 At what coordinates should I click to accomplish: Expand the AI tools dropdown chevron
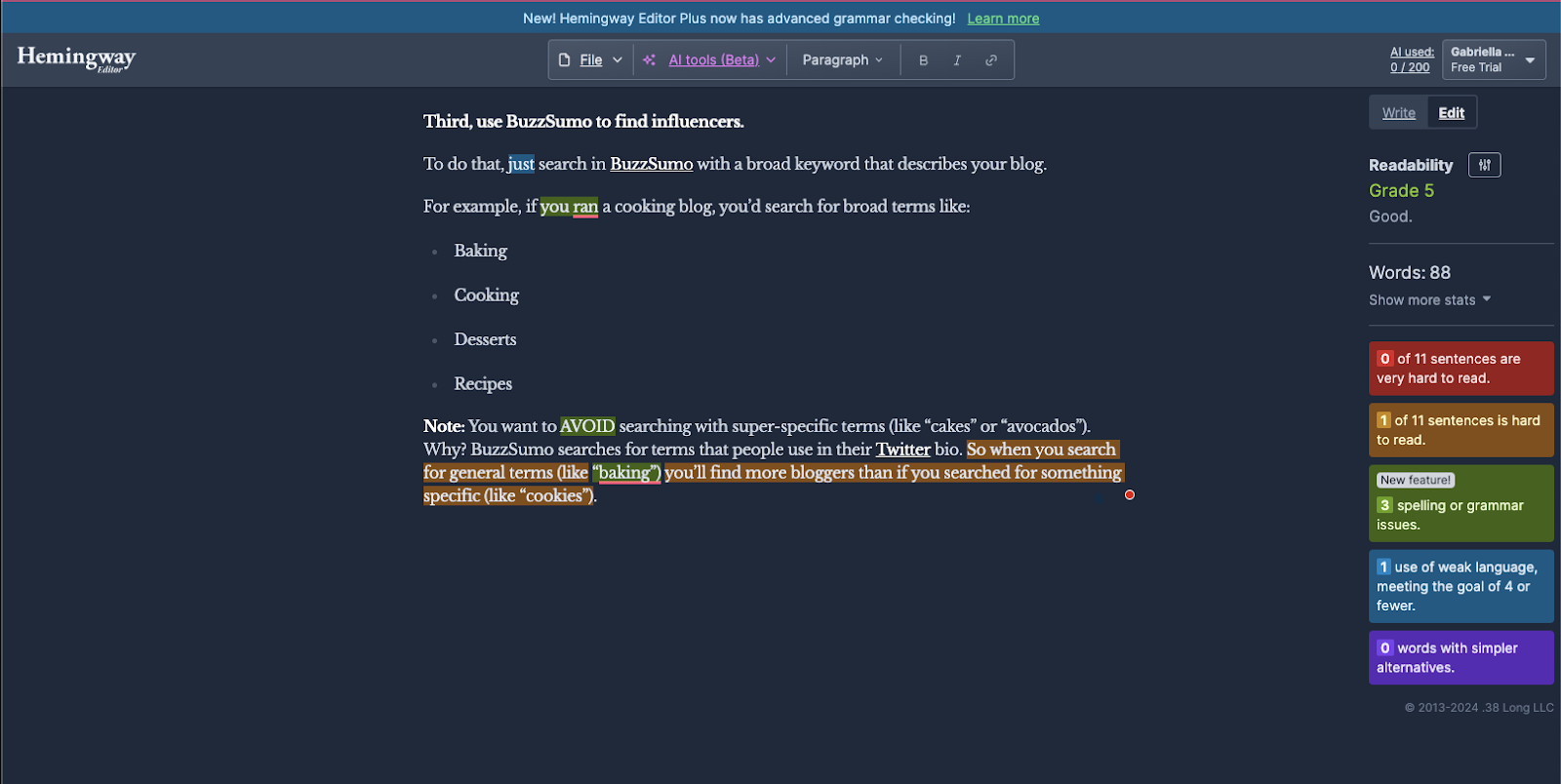click(771, 59)
